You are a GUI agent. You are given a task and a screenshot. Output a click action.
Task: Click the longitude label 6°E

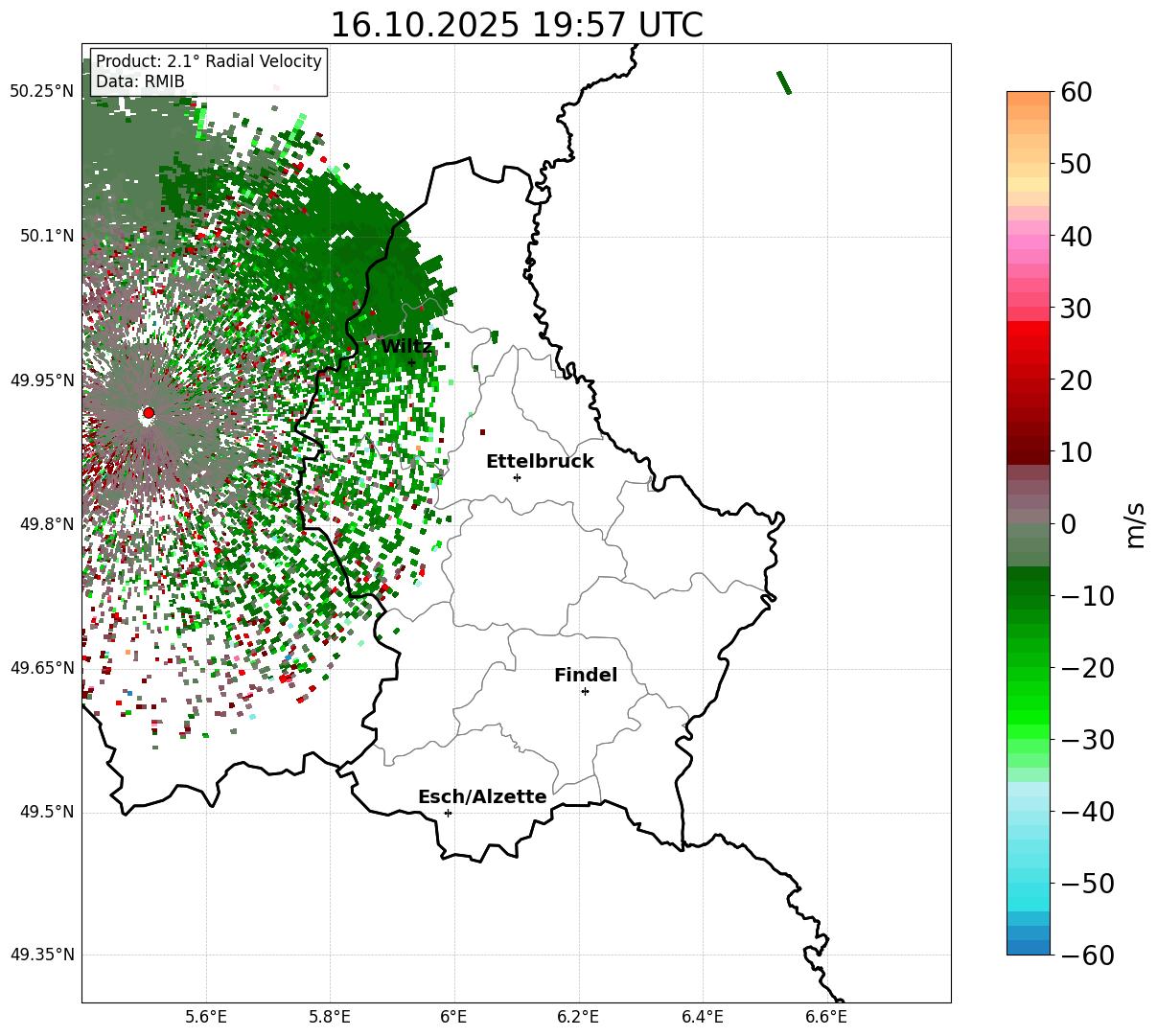[x=453, y=1017]
